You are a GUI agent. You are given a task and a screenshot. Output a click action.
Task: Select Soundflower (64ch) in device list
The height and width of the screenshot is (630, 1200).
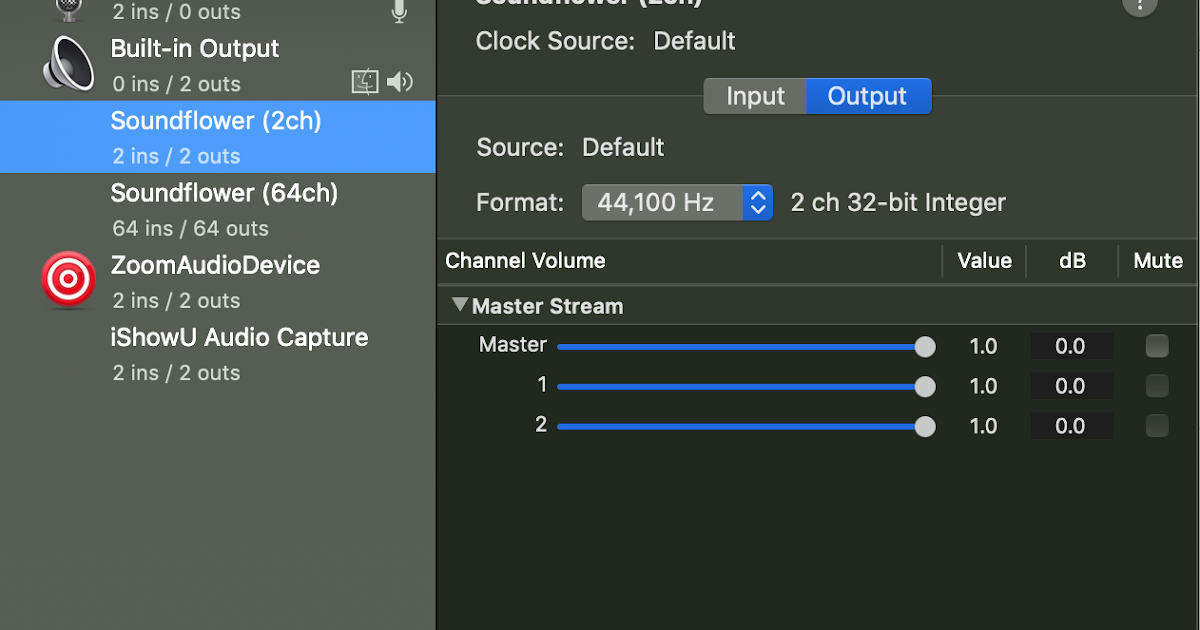[x=224, y=209]
